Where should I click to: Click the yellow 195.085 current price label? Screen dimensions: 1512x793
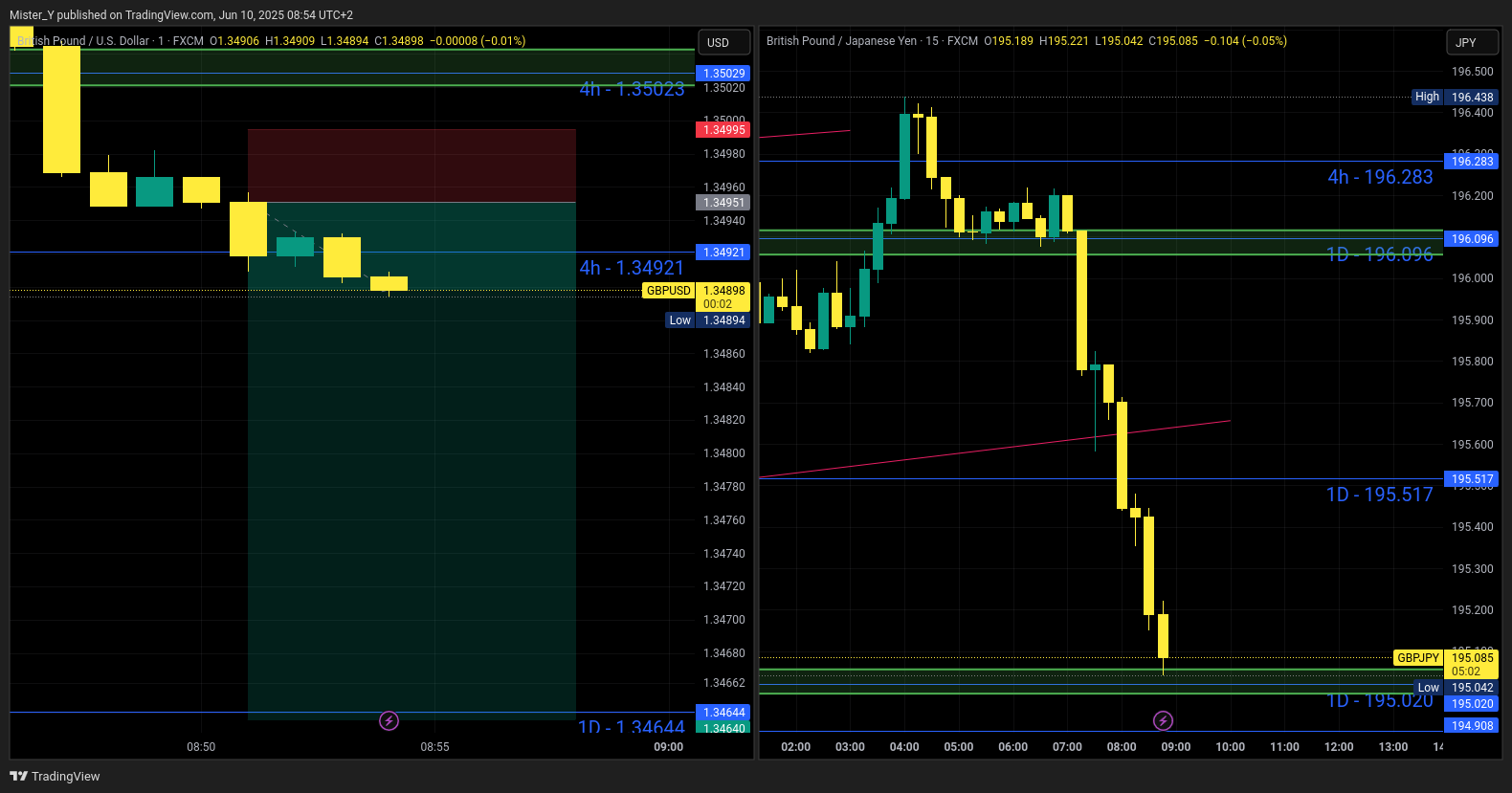(1472, 664)
